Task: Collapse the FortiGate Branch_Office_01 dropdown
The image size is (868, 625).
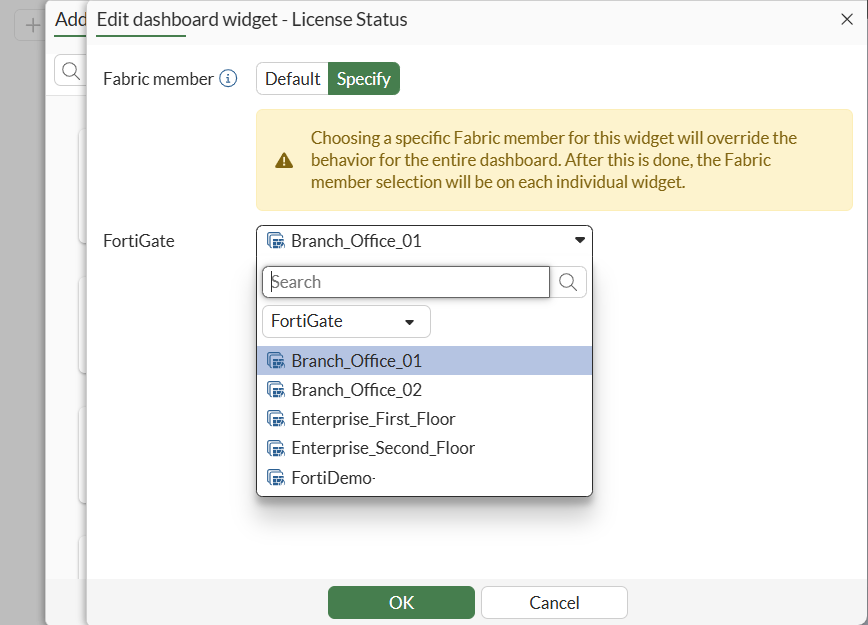Action: coord(424,240)
